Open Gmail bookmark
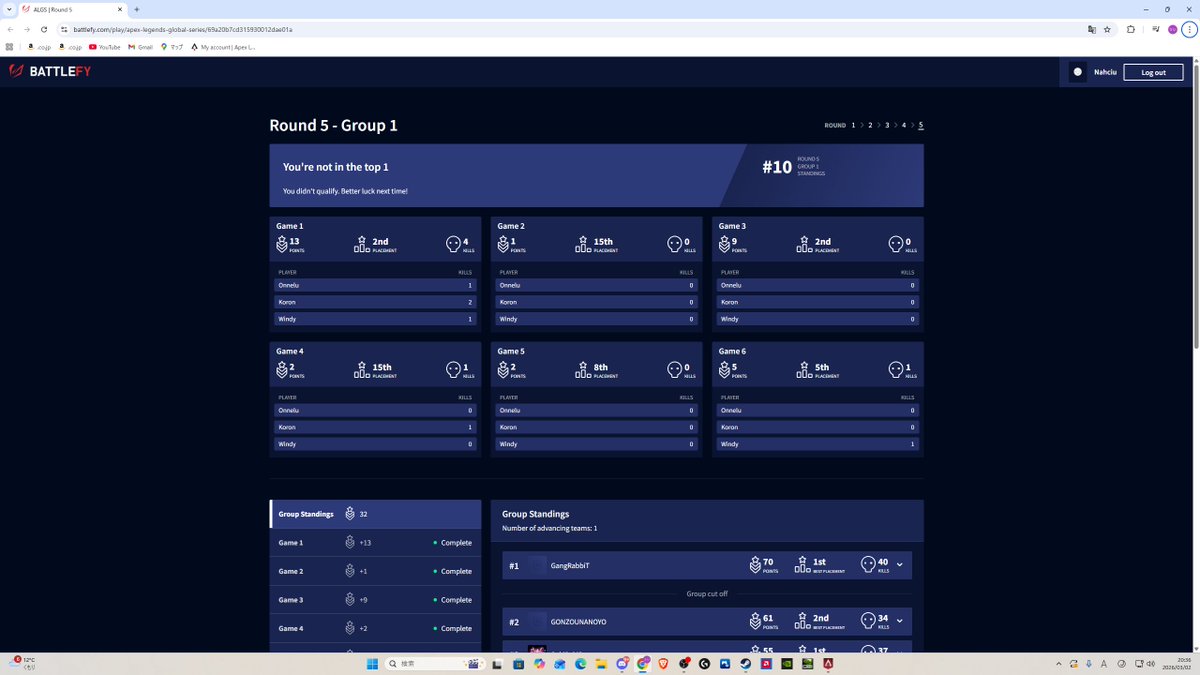1200x675 pixels. pyautogui.click(x=140, y=46)
